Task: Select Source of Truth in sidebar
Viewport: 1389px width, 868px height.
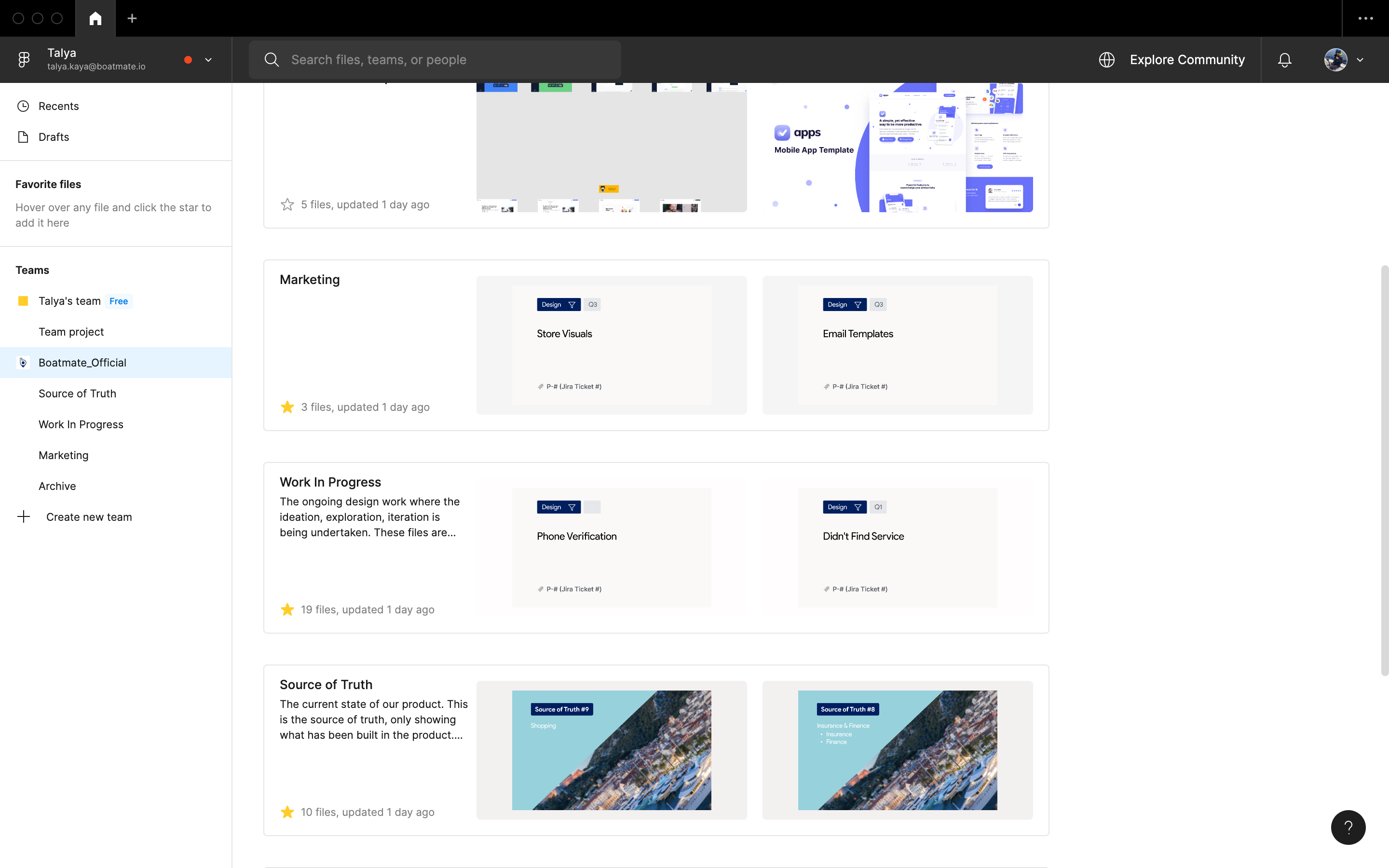Action: click(77, 393)
